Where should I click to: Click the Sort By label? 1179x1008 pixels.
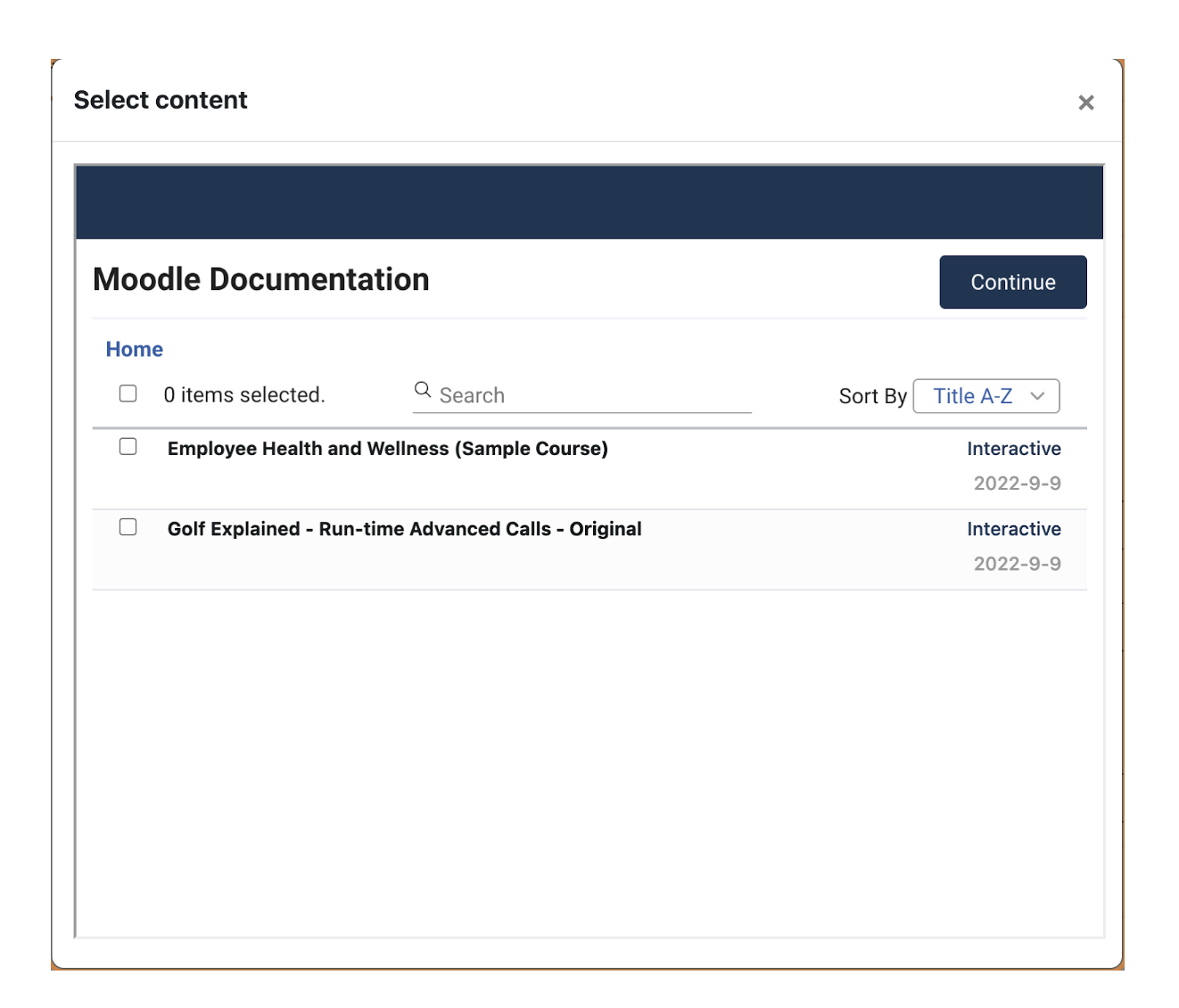(x=873, y=396)
